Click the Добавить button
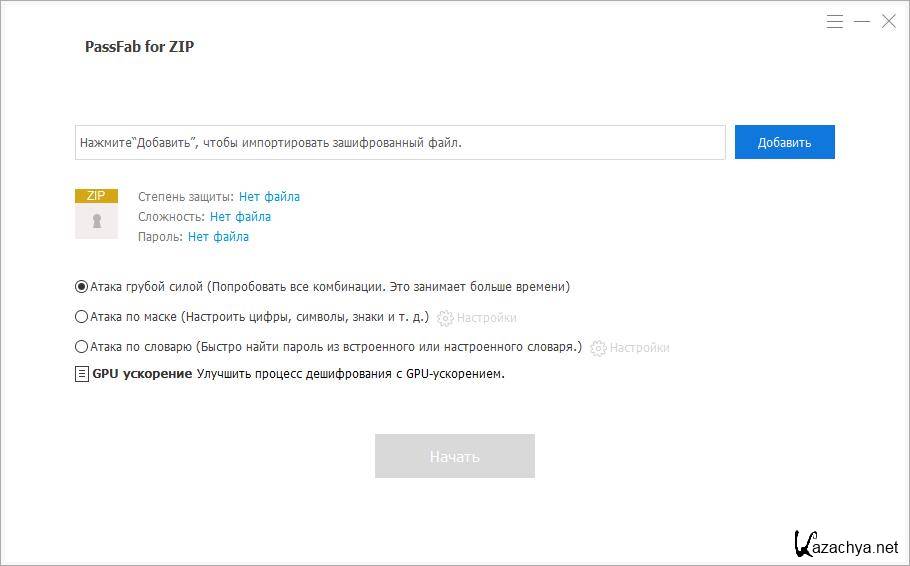The height and width of the screenshot is (566, 910). coord(785,142)
